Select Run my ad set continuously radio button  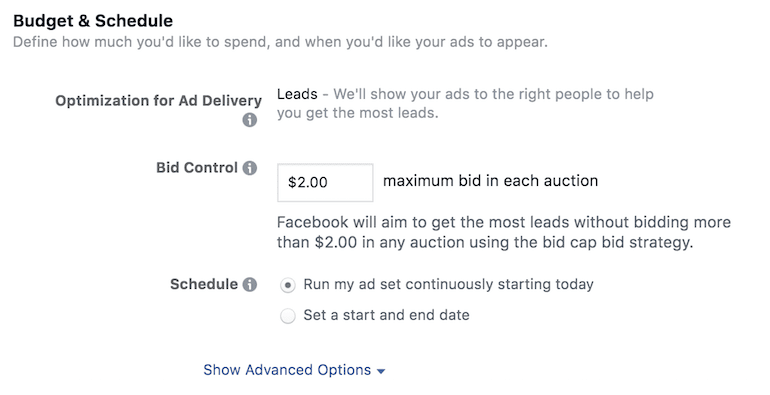[288, 285]
